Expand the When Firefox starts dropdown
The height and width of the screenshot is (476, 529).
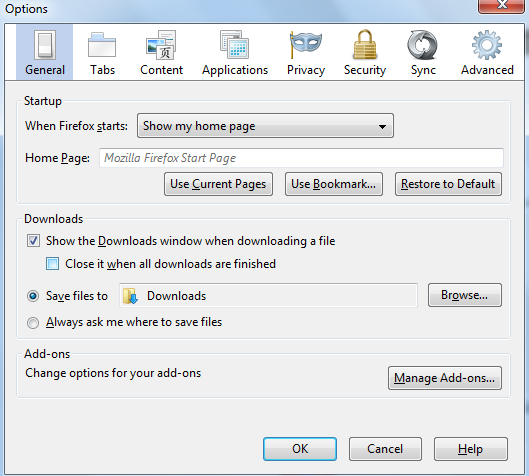point(265,126)
